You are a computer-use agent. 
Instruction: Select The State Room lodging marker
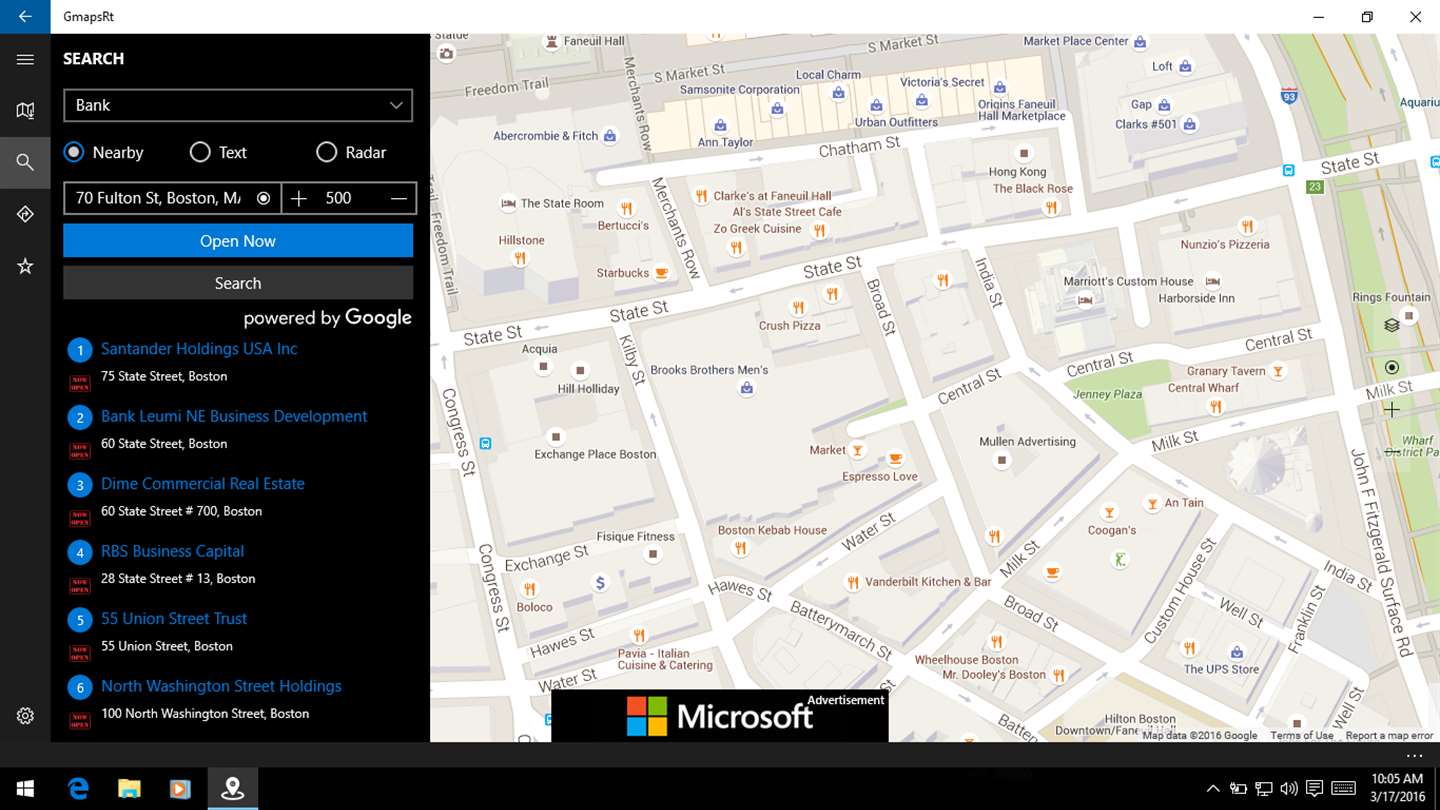click(509, 203)
